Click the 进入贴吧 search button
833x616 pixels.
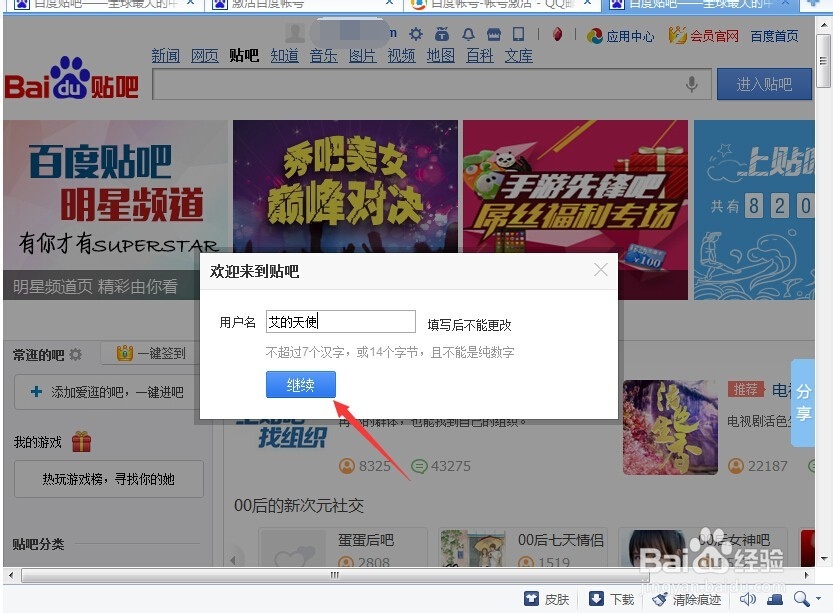[x=763, y=84]
